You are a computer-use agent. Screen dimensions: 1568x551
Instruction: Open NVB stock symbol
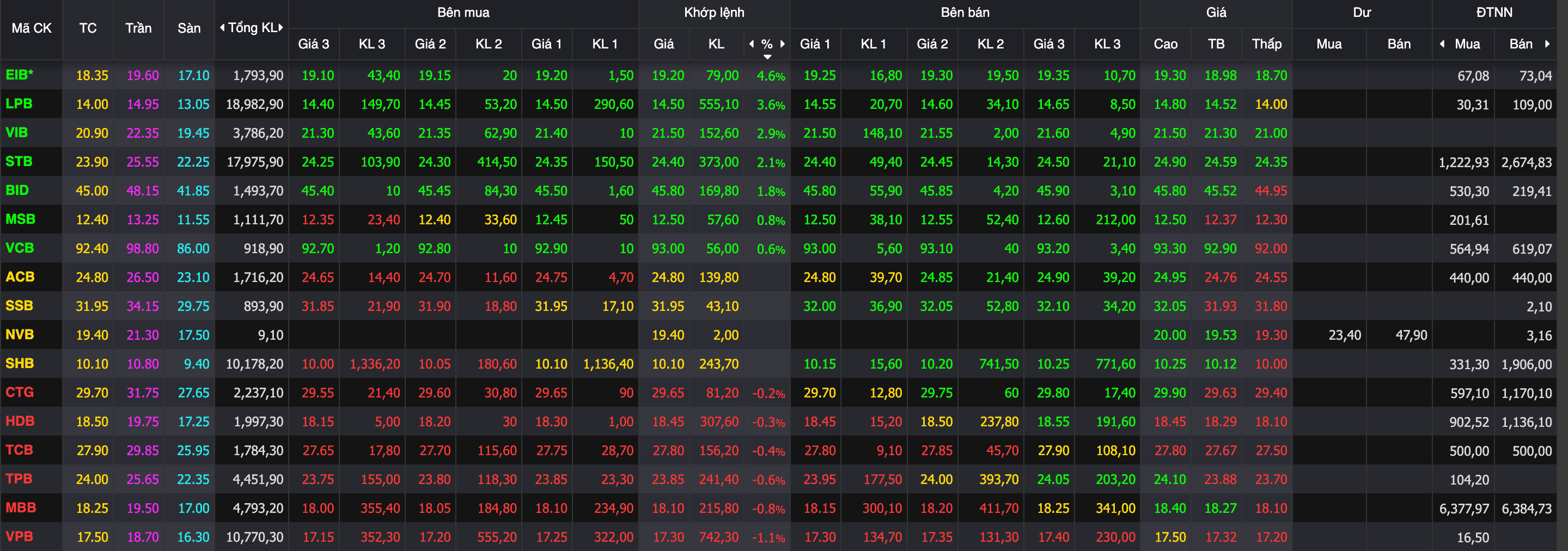tap(20, 334)
